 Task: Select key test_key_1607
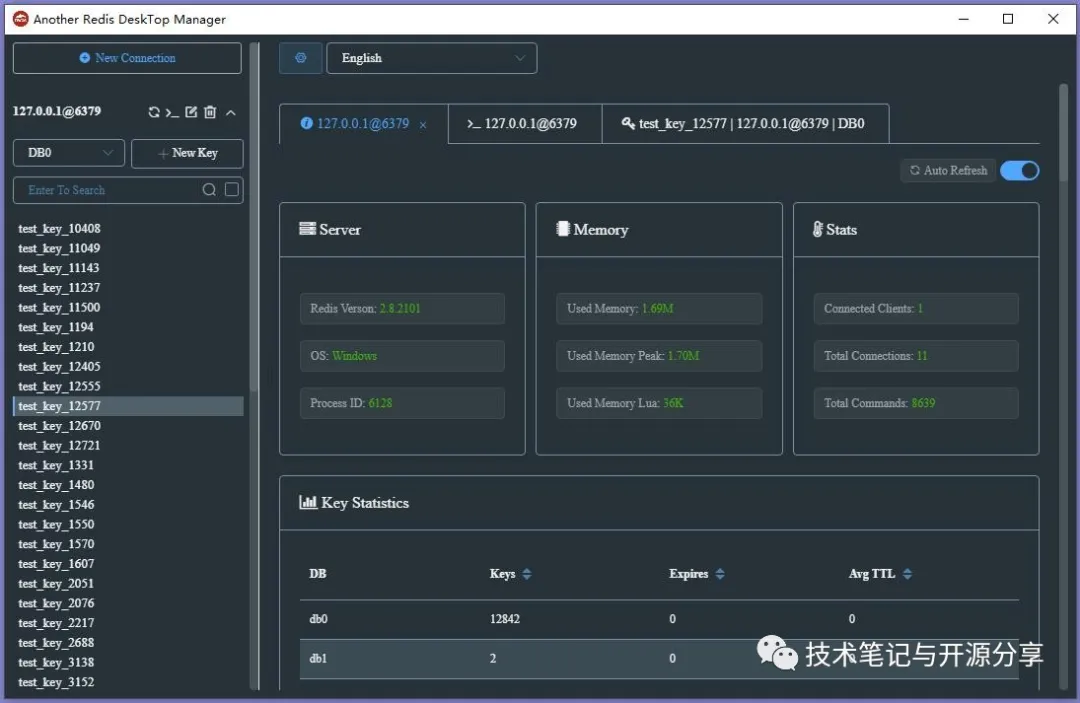pyautogui.click(x=128, y=564)
